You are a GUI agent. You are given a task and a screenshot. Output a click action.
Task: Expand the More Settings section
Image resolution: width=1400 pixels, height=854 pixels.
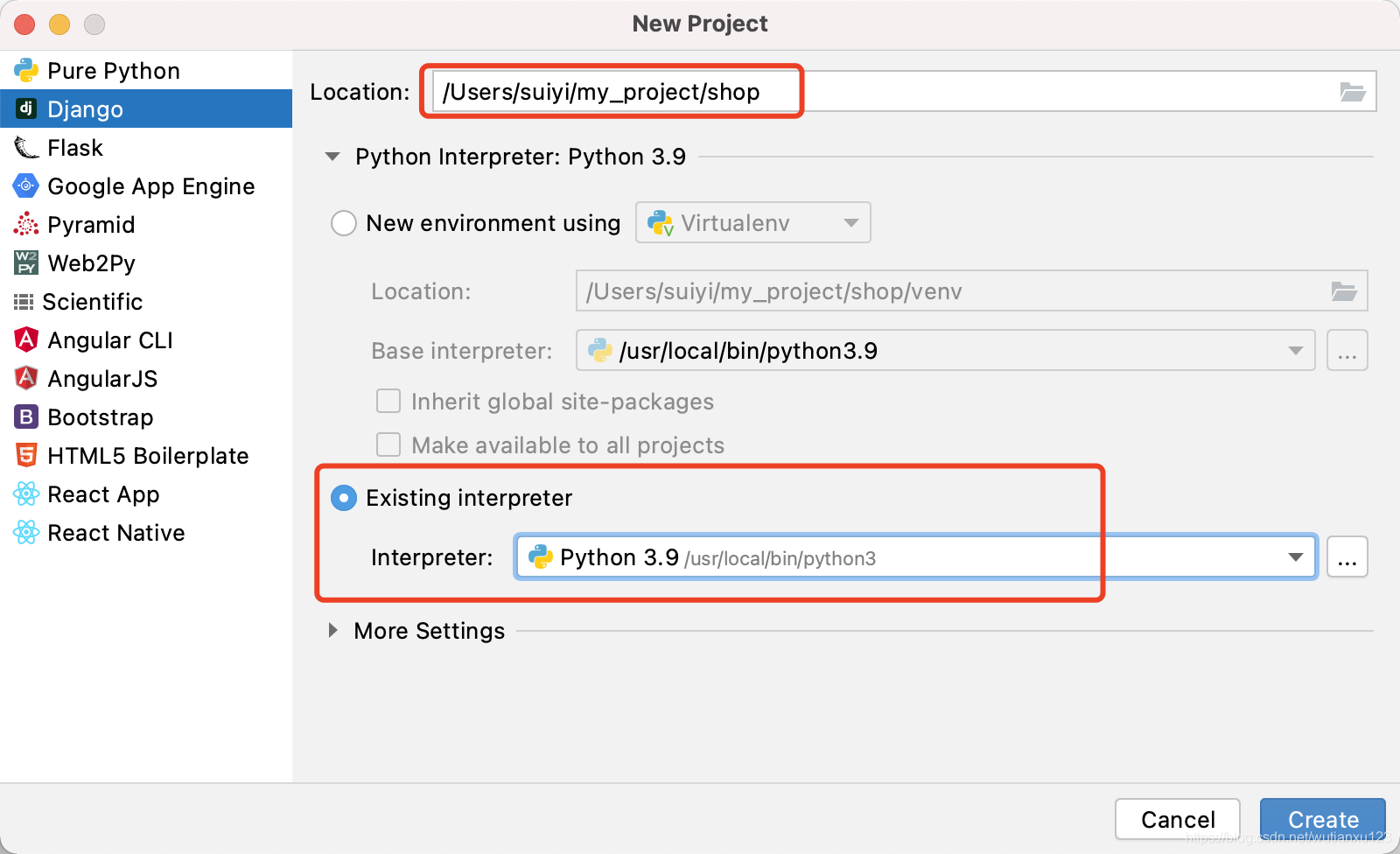(x=332, y=630)
